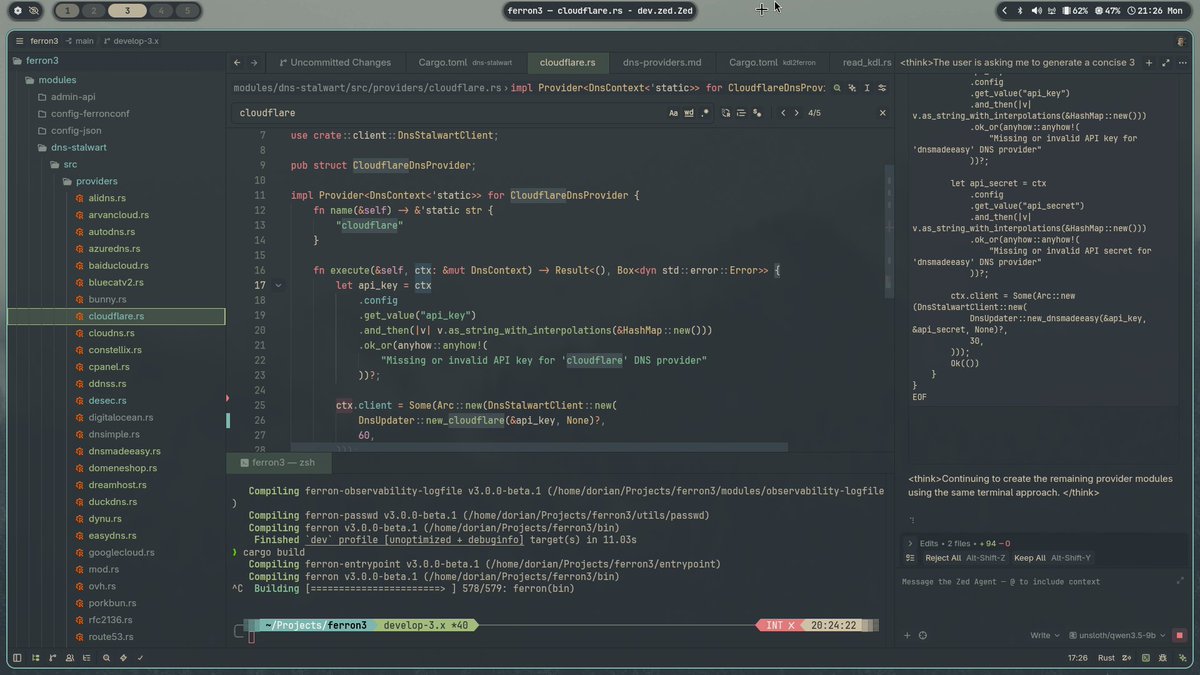Start a new agent thread with plus icon

(1149, 62)
